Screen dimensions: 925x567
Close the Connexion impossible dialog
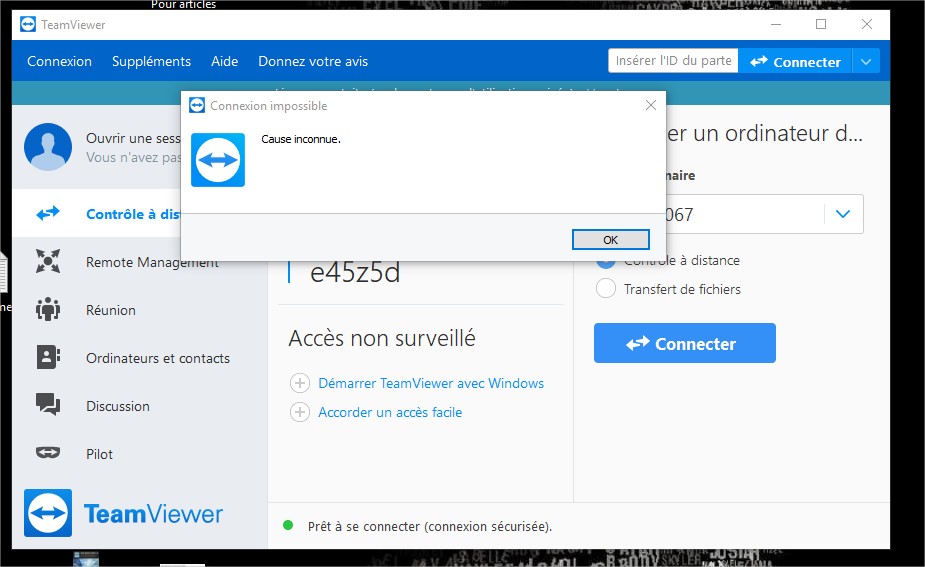click(651, 105)
